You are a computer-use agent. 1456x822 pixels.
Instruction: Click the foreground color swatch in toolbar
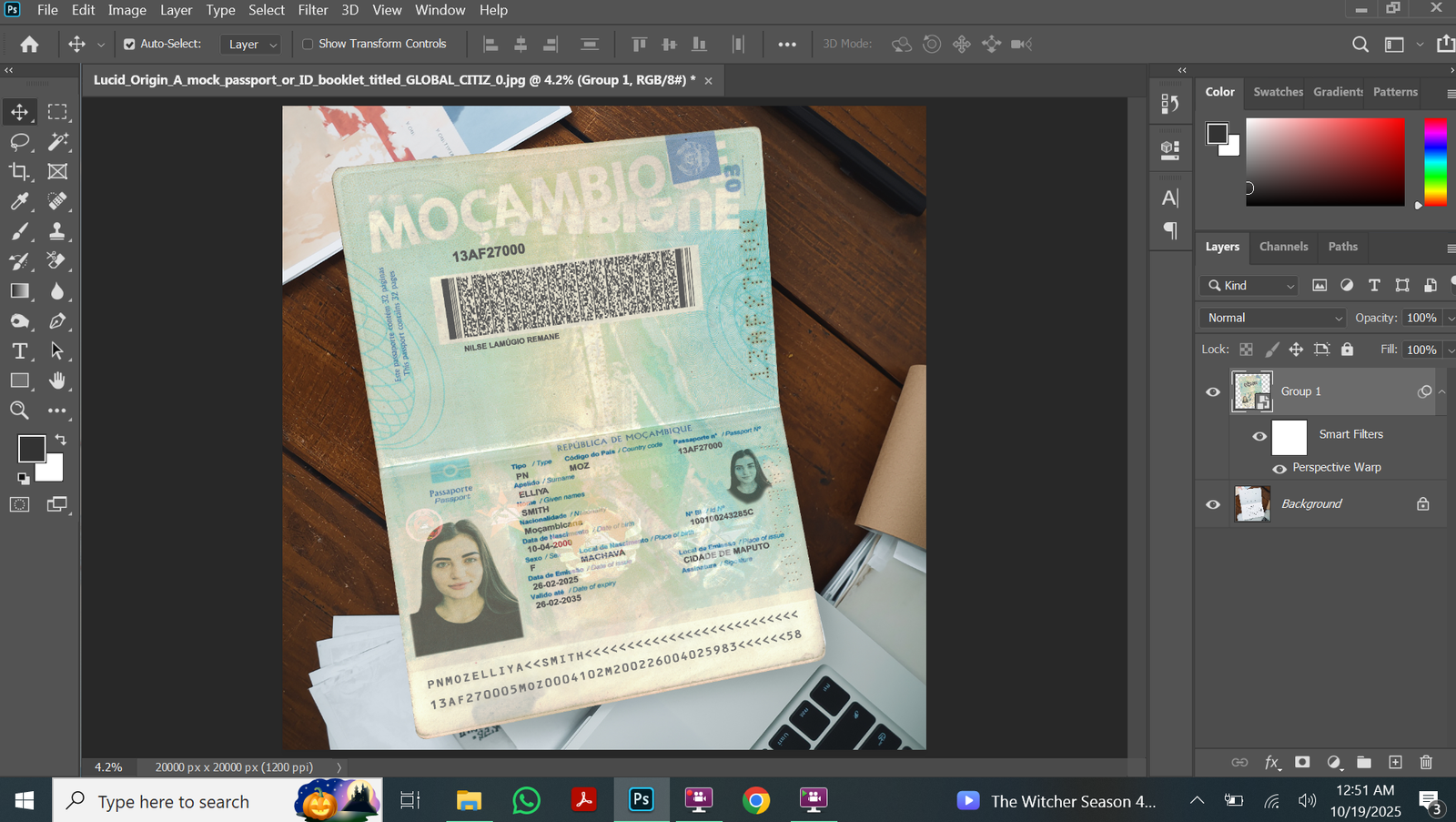click(x=31, y=448)
